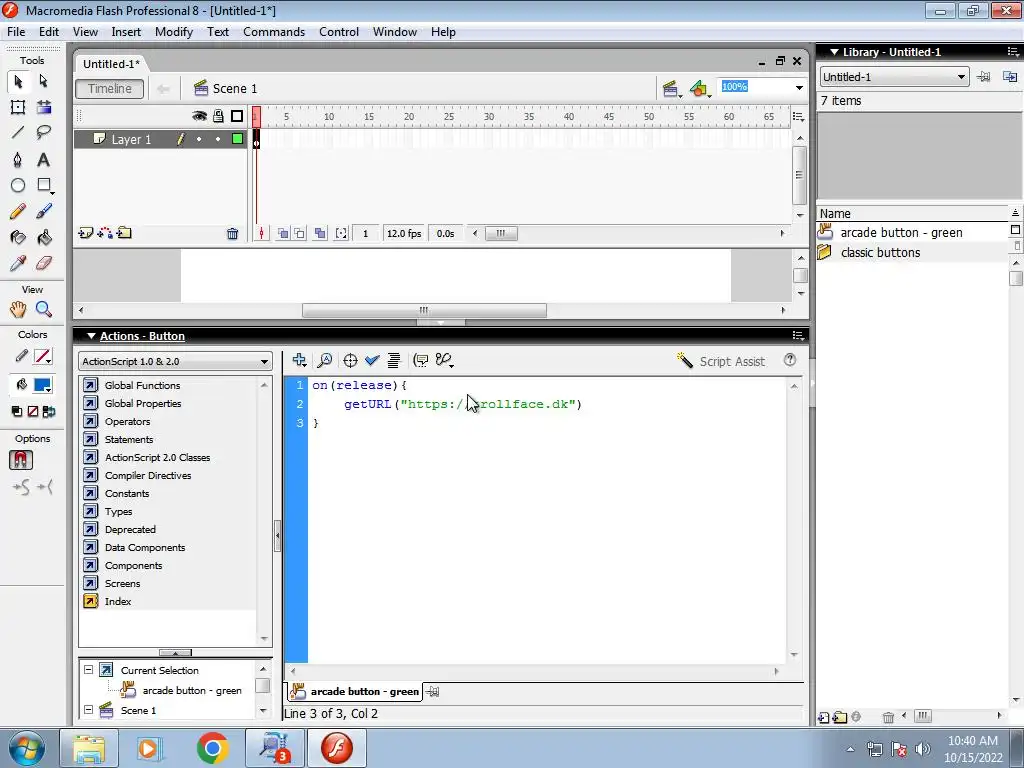
Task: Select the Free Transform tool
Action: [18, 107]
